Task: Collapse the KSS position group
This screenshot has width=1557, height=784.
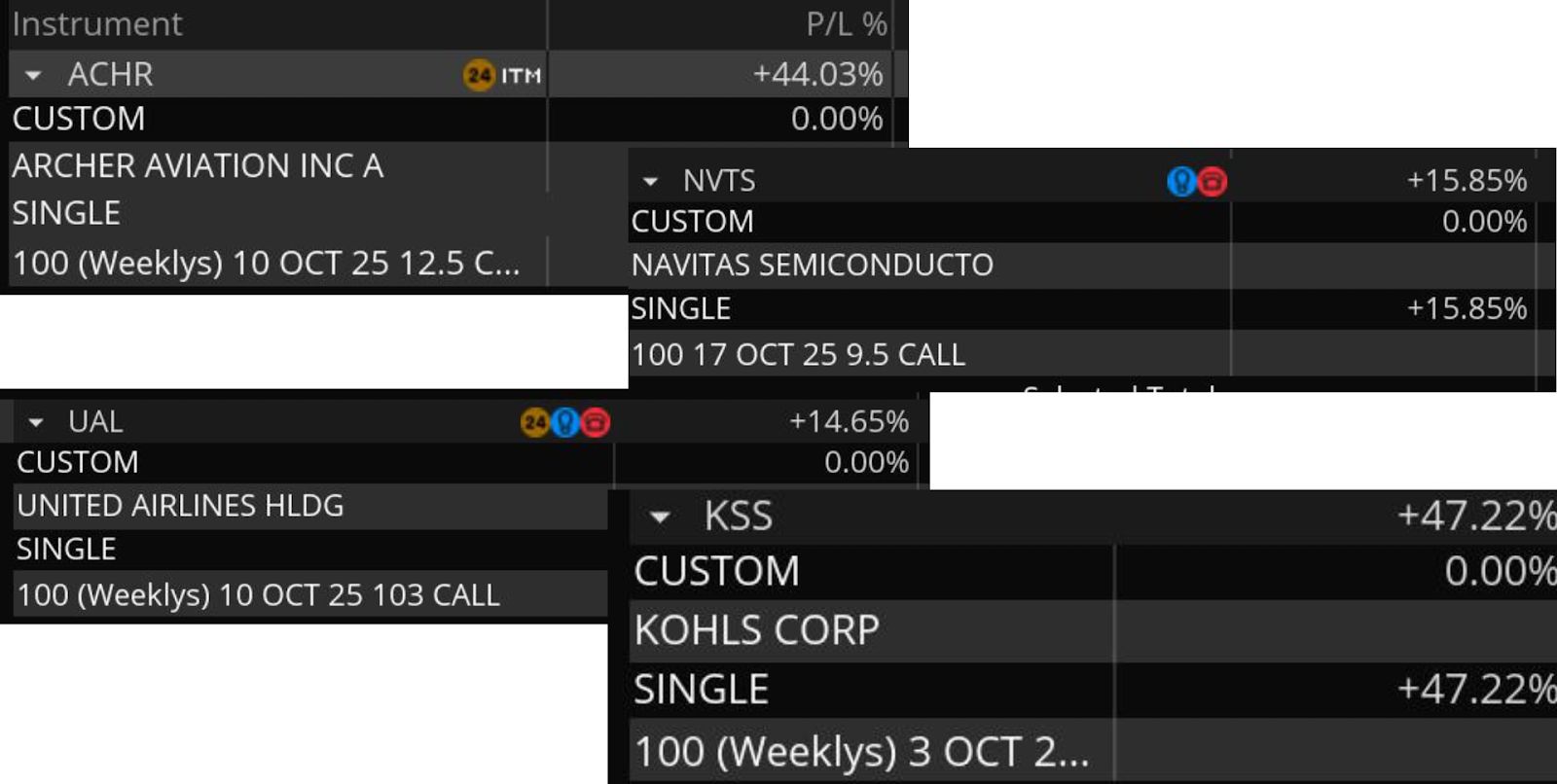Action: point(660,517)
